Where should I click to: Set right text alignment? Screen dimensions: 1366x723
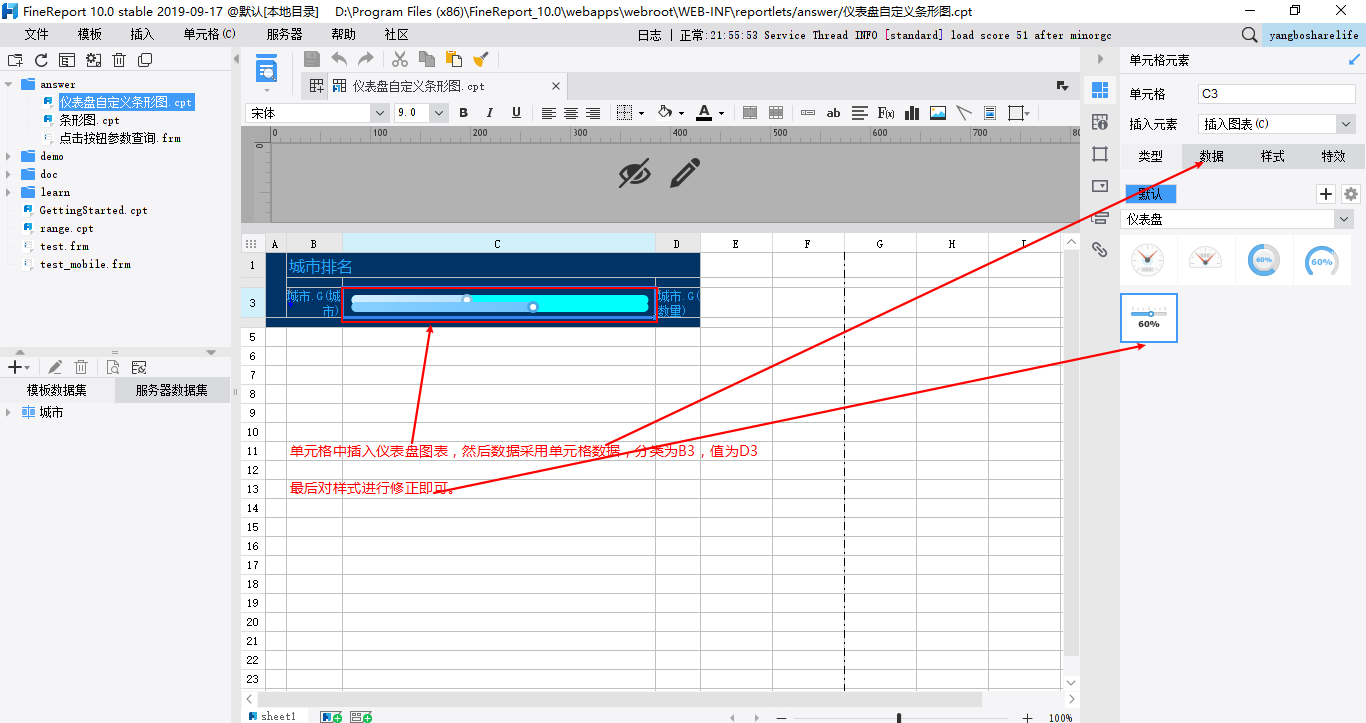pyautogui.click(x=593, y=113)
